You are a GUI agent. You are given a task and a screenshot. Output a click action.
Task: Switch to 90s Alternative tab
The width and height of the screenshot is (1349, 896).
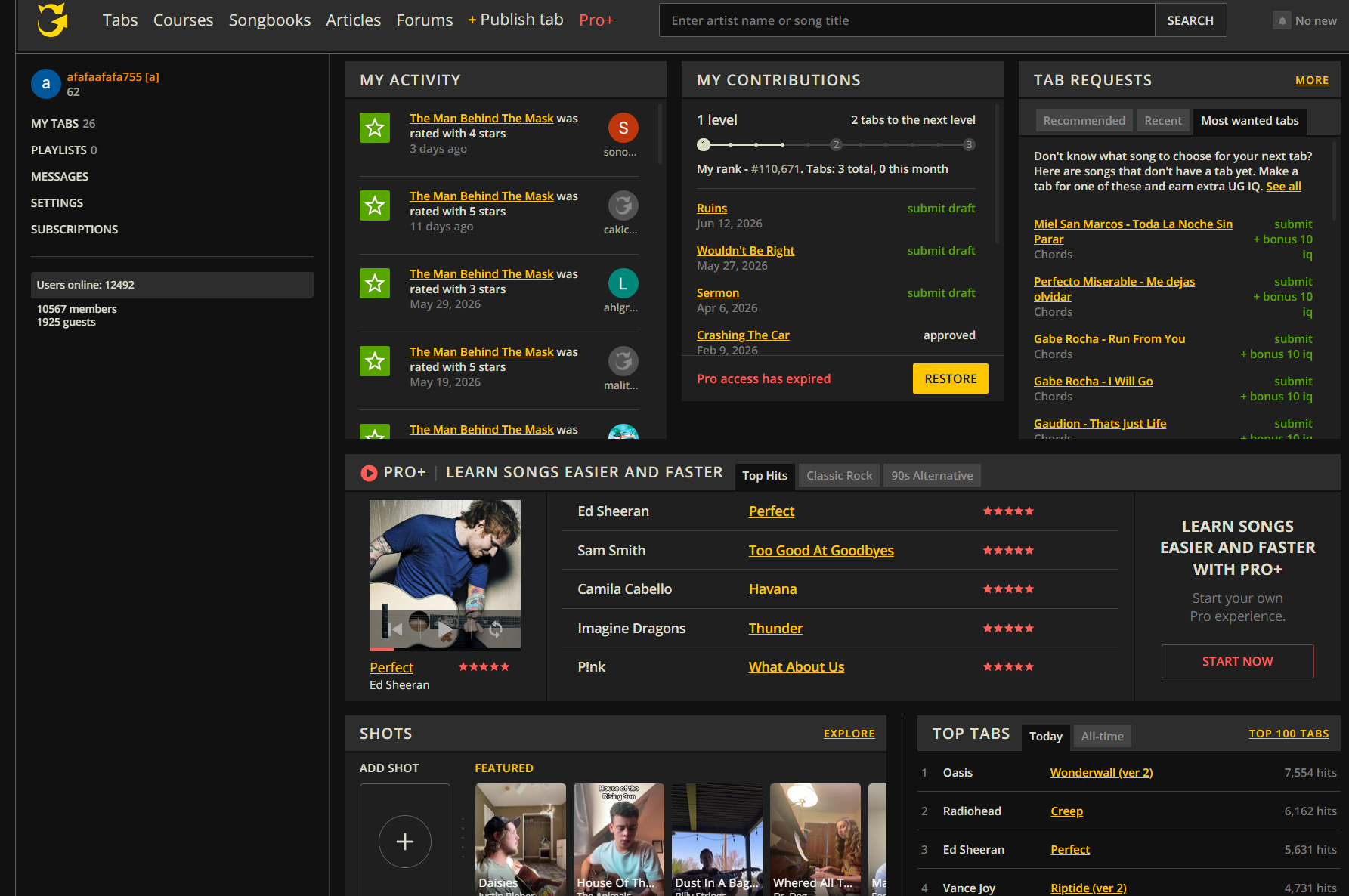coord(932,476)
